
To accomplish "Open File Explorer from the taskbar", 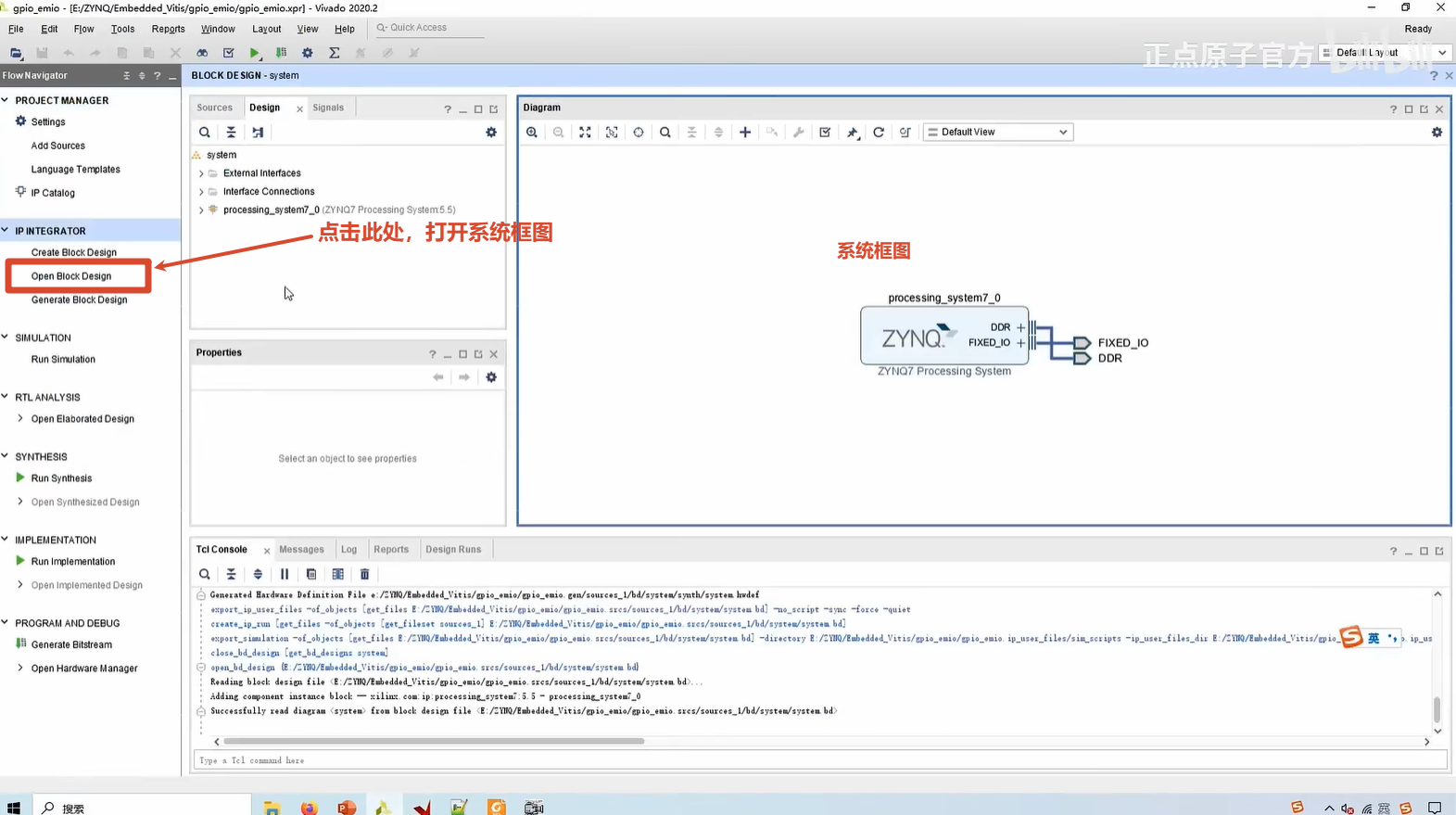I will (272, 808).
